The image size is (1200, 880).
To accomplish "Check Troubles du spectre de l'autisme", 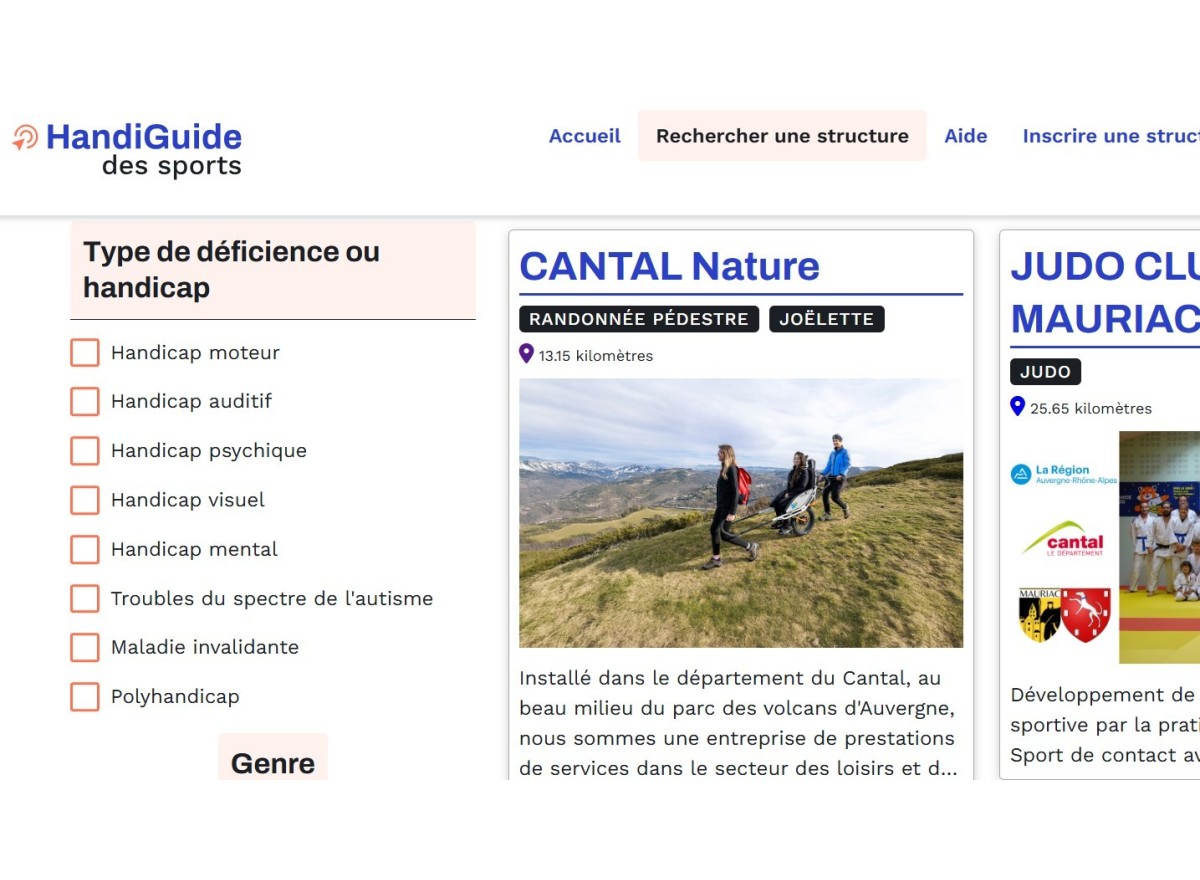I will click(85, 599).
